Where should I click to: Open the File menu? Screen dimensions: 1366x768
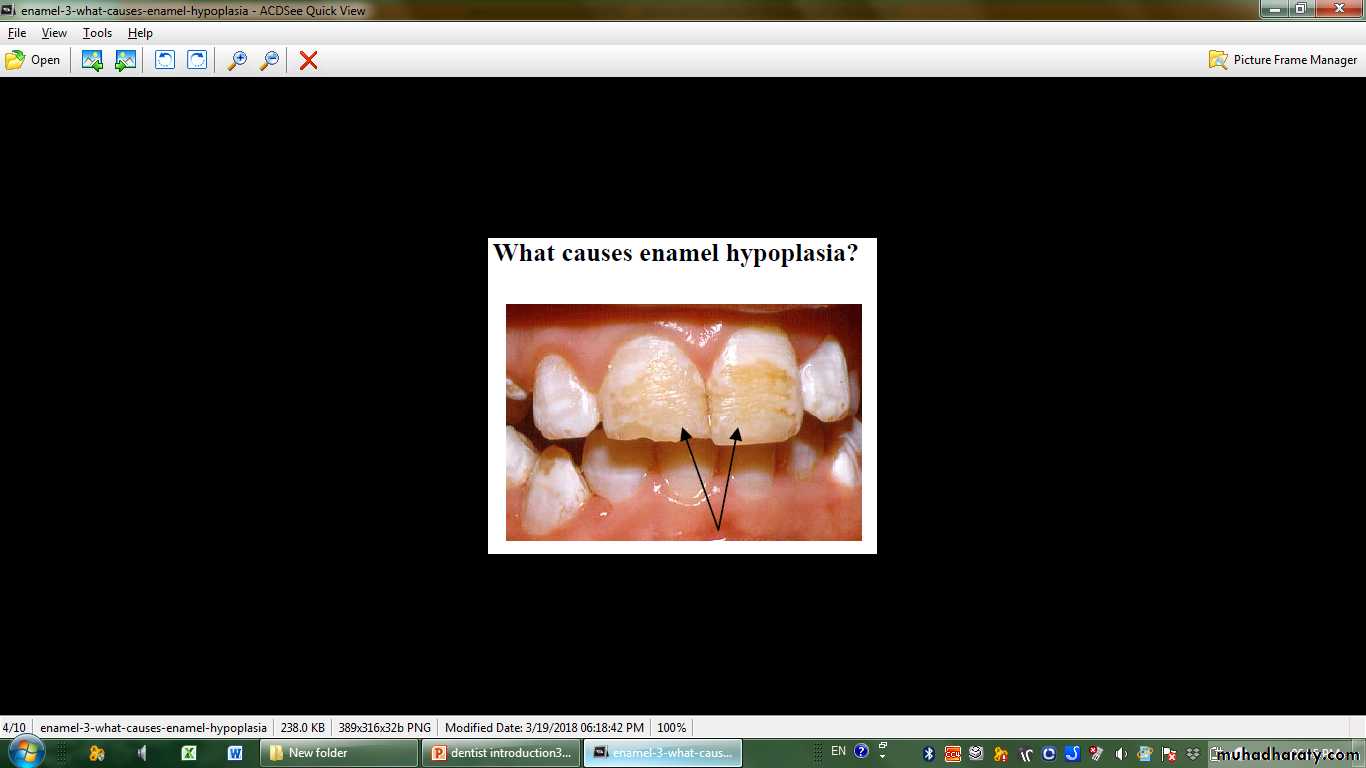tap(17, 33)
